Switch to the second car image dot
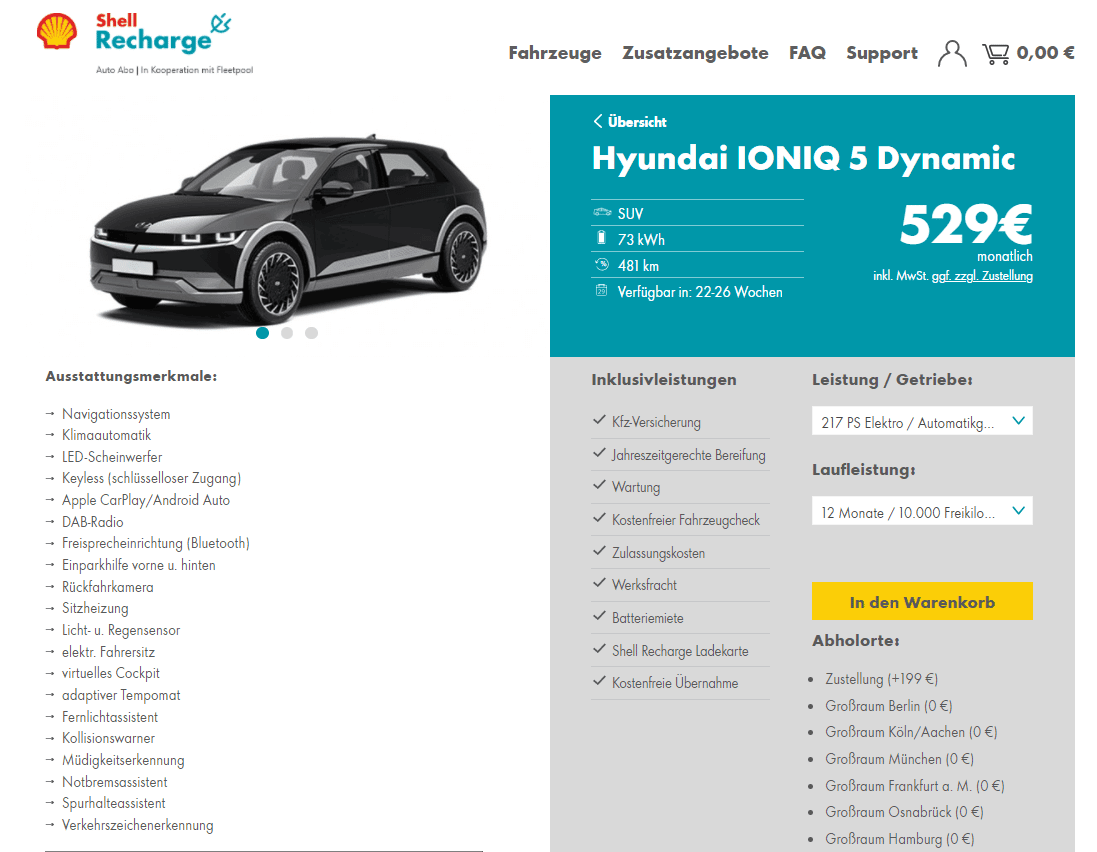This screenshot has height=852, width=1097. (287, 333)
